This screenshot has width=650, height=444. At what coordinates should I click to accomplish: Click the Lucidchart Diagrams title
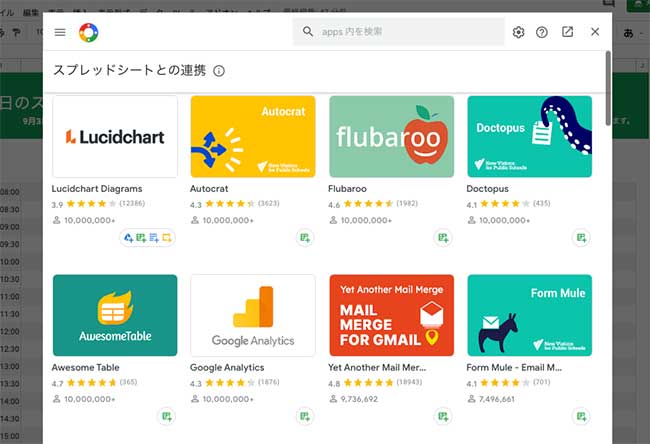(97, 189)
